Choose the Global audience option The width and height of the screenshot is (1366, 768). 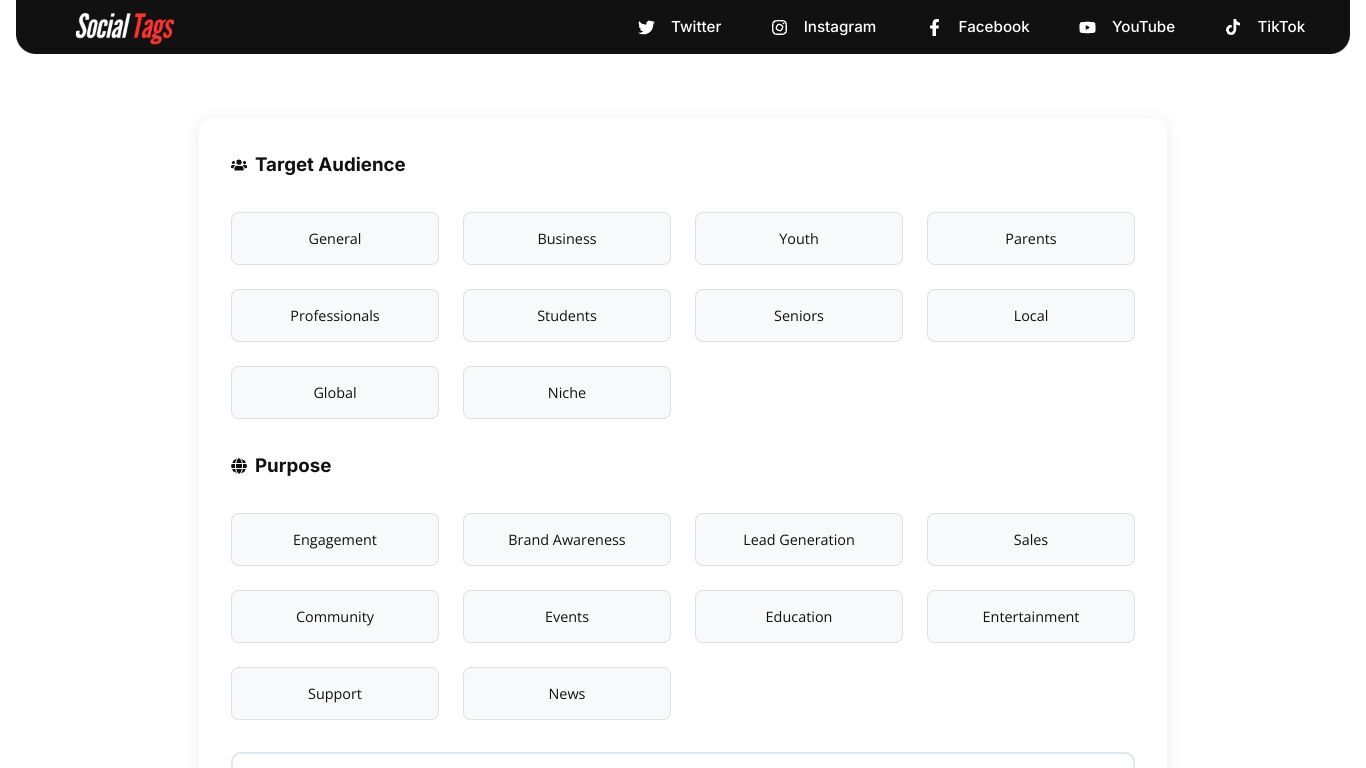coord(335,392)
